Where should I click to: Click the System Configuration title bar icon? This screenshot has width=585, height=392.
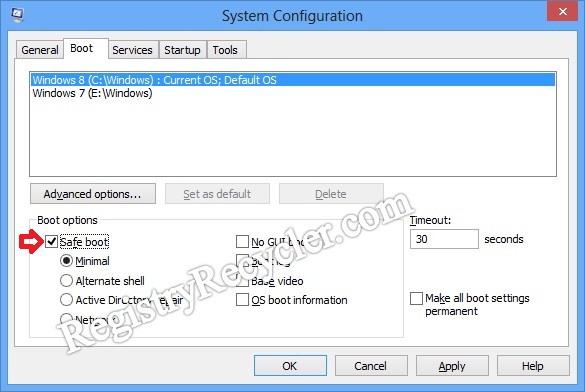pos(17,15)
